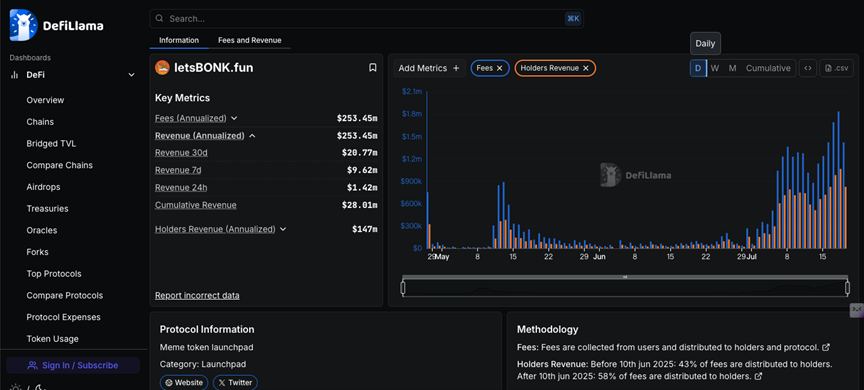
Task: Switch chart to Cumulative view
Action: click(x=768, y=68)
